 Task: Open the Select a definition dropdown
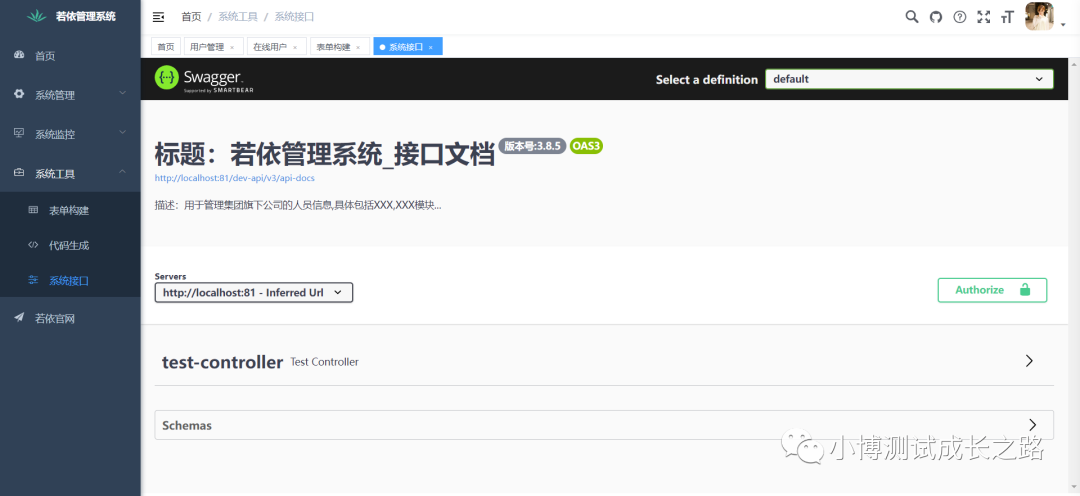[x=909, y=79]
